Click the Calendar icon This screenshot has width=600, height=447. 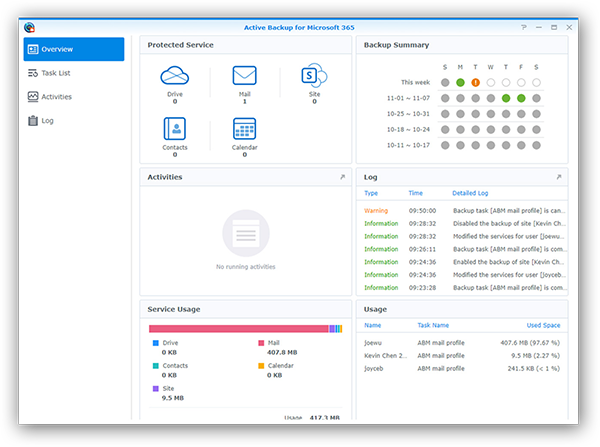244,129
